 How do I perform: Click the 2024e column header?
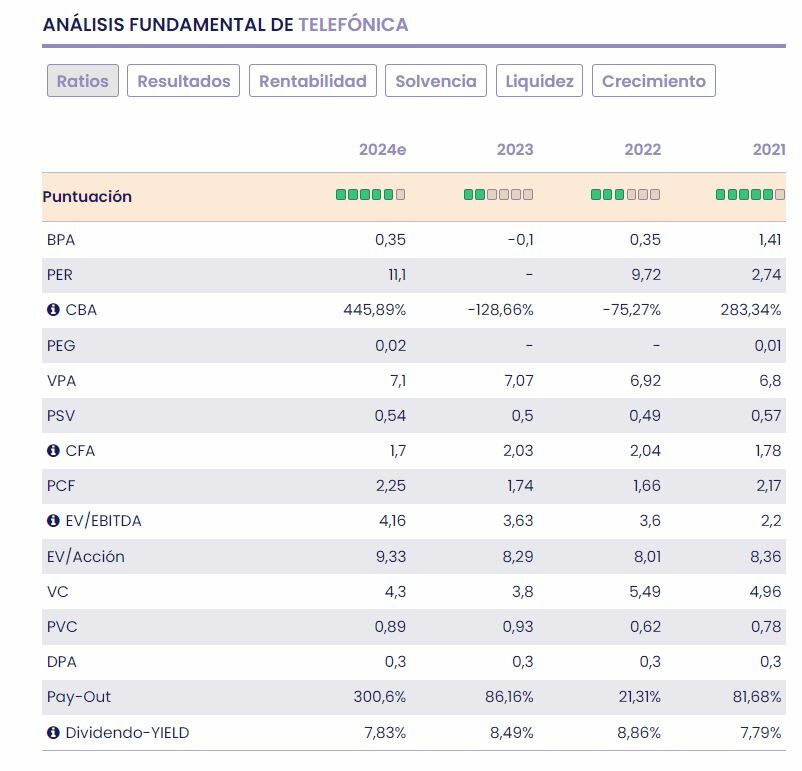pos(382,150)
